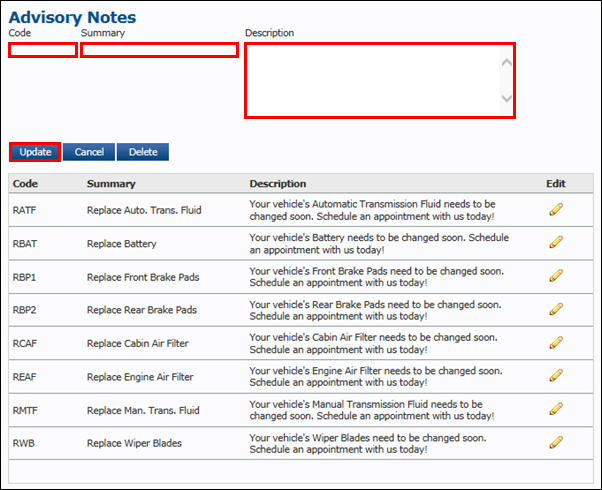Click summary Replace Battery
This screenshot has width=602, height=490.
click(x=122, y=244)
